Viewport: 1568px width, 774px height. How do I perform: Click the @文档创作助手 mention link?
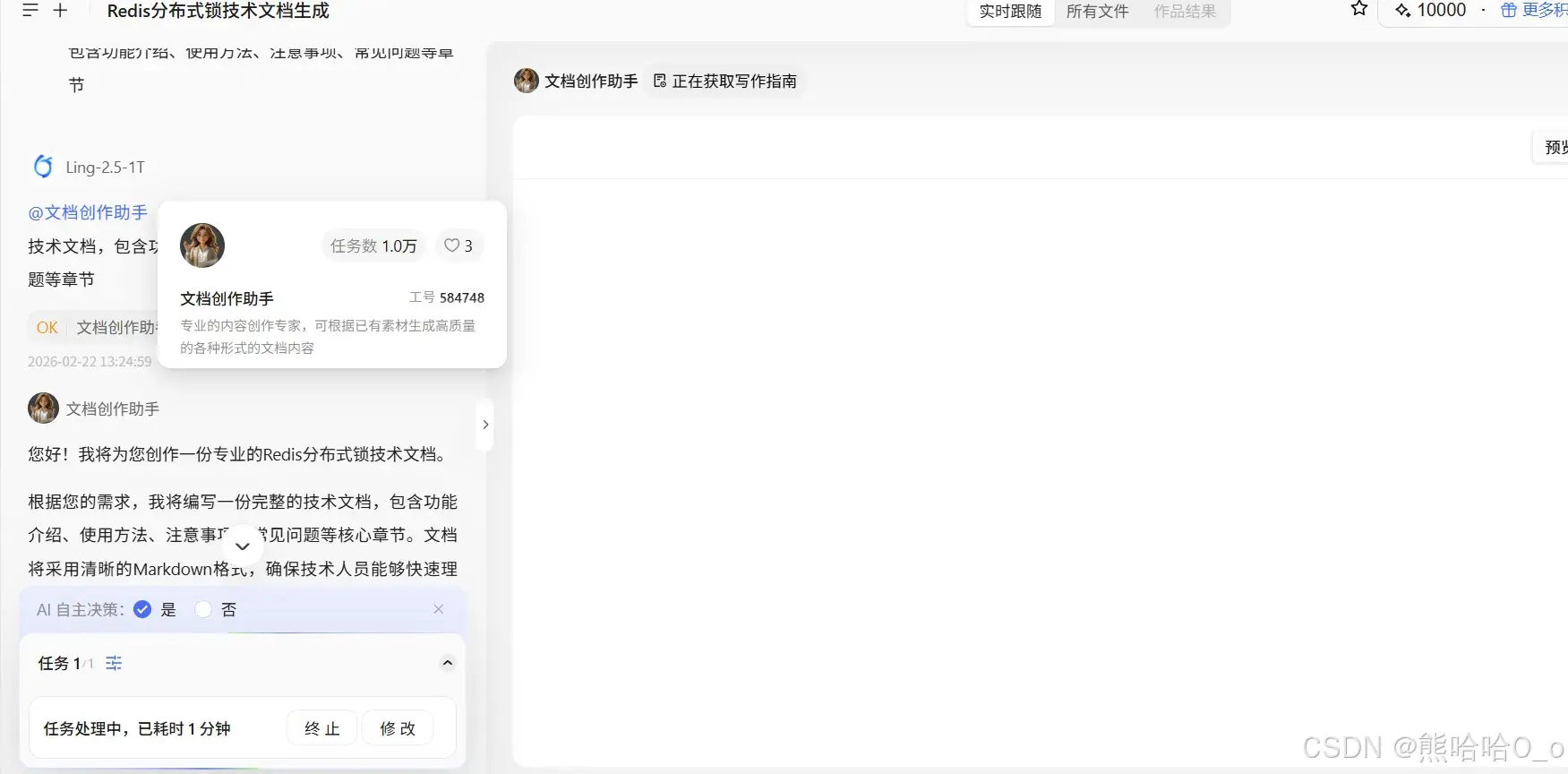(88, 212)
